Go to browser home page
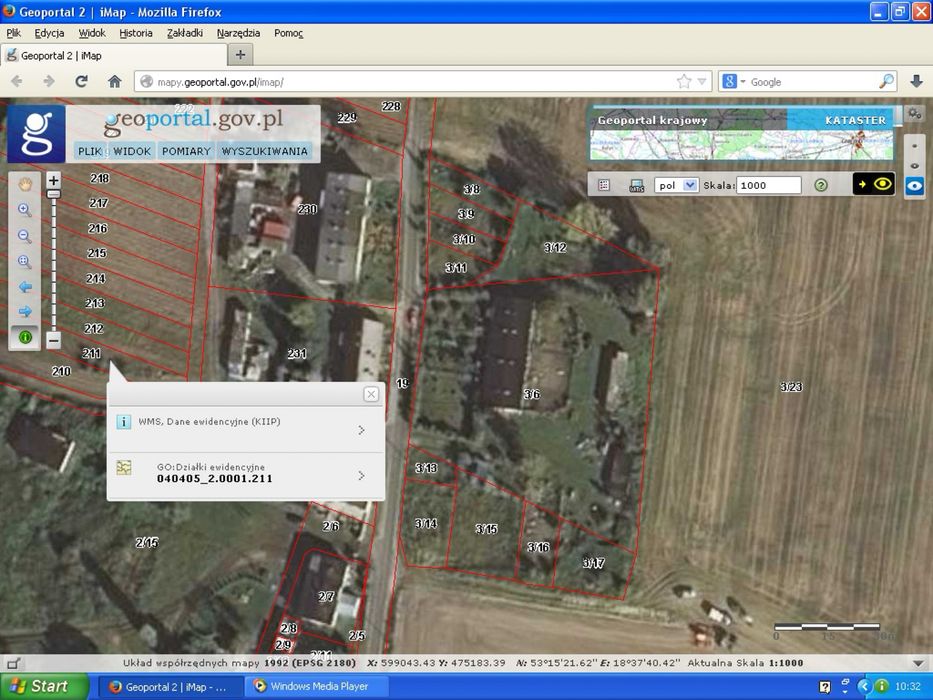This screenshot has width=933, height=700. (x=114, y=82)
